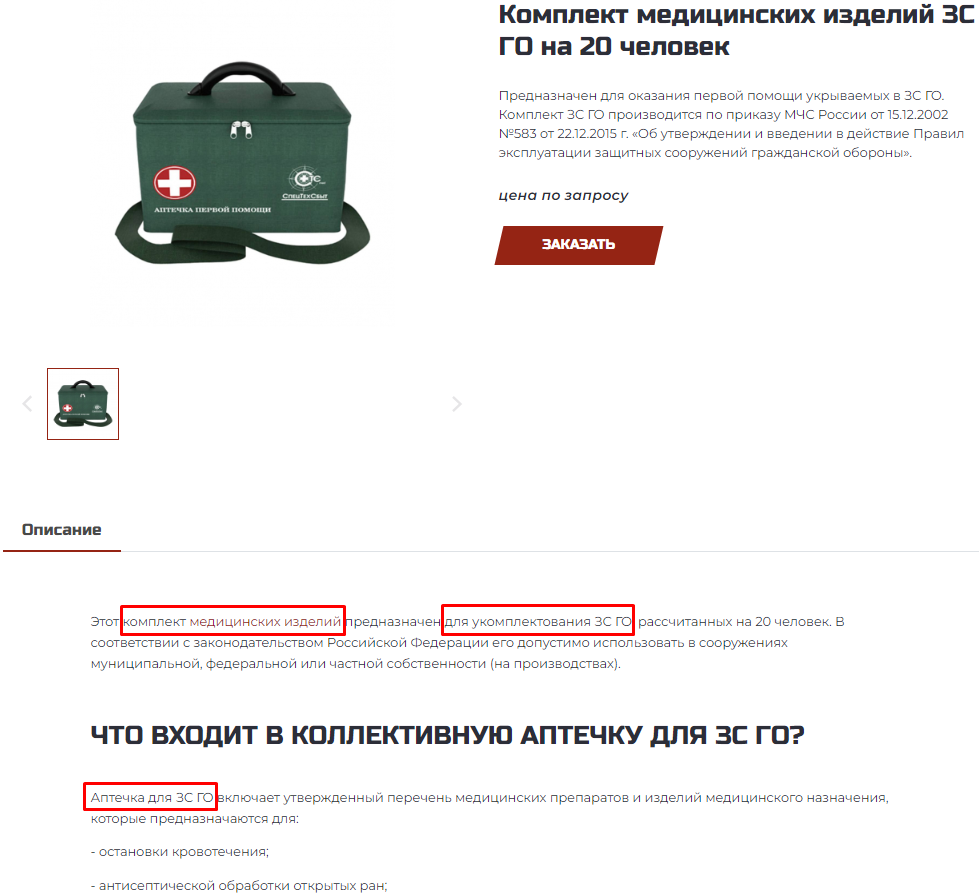
Task: Click heading 'ЧТО ВХОДИТ В КОЛЛЕКТИВНУЮ АПТЕЧКУ'
Action: (448, 735)
